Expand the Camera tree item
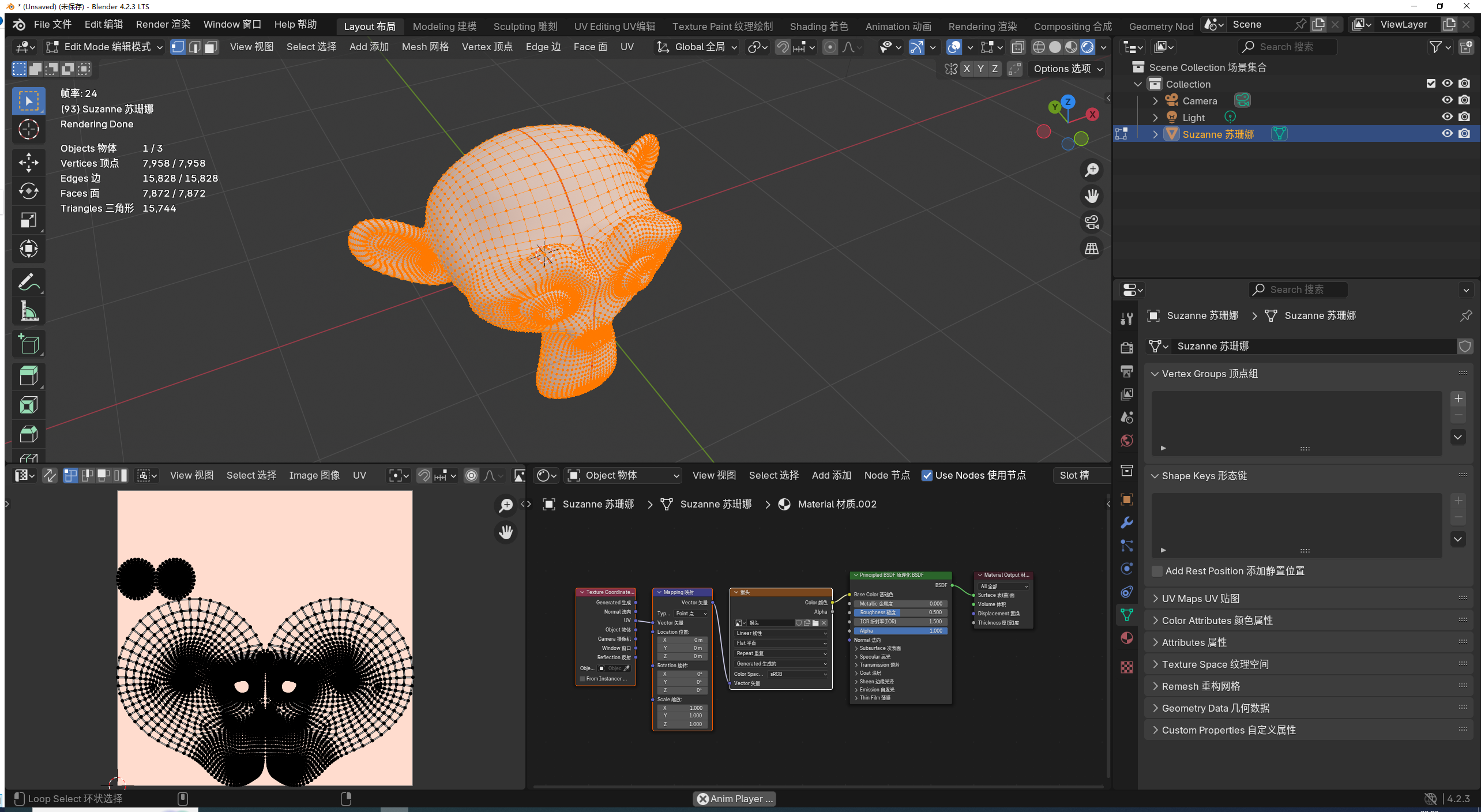Screen dimensions: 1481x812 (x=1155, y=101)
